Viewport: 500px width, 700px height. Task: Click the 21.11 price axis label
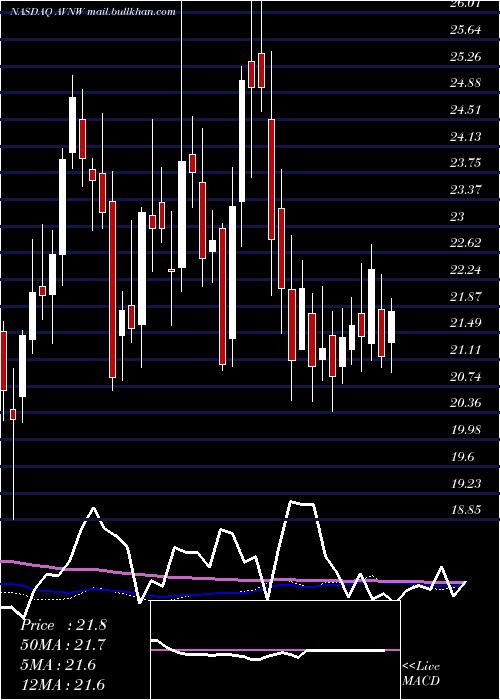pos(465,350)
